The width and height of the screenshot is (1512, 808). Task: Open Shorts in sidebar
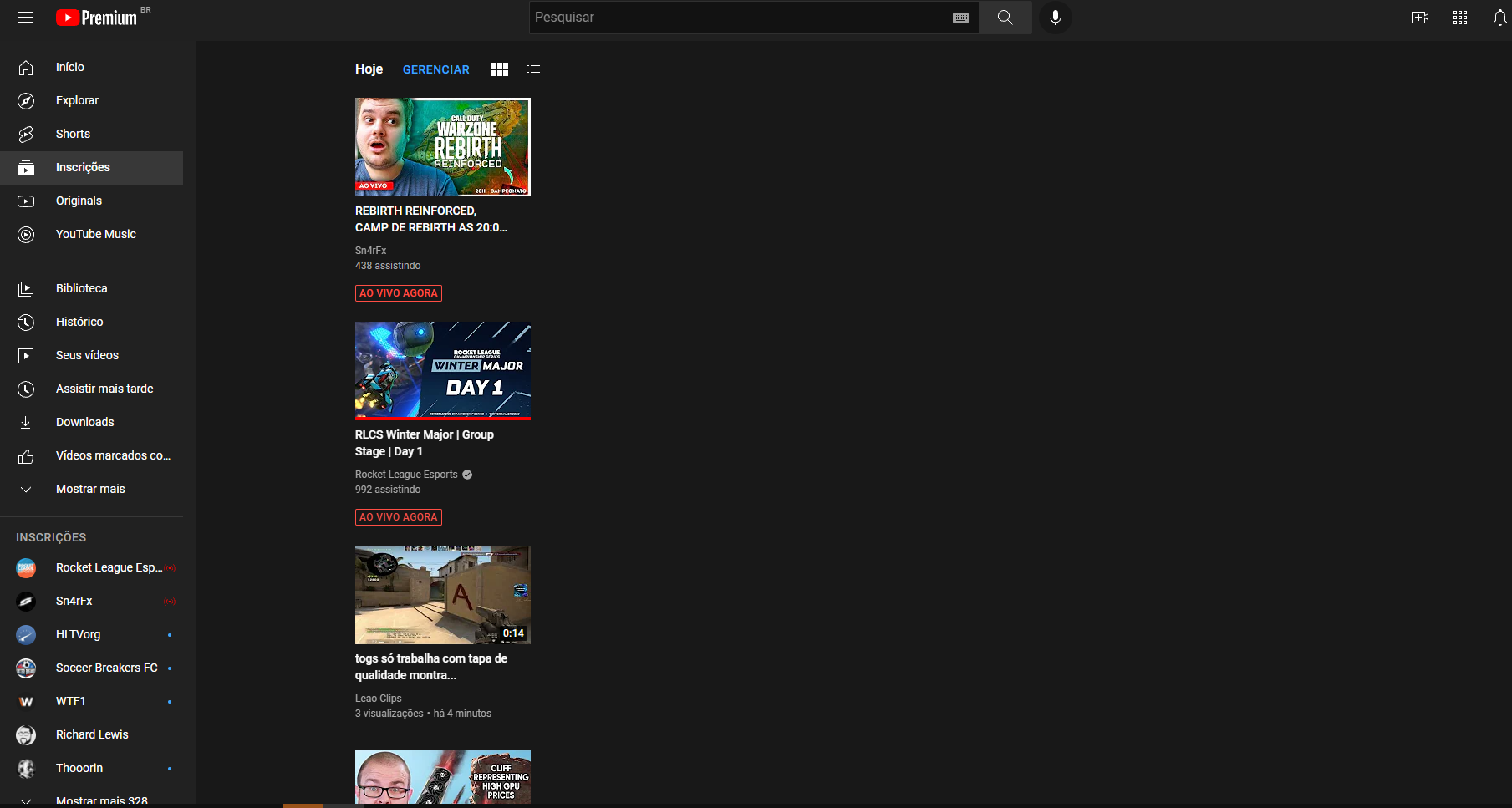(92, 134)
